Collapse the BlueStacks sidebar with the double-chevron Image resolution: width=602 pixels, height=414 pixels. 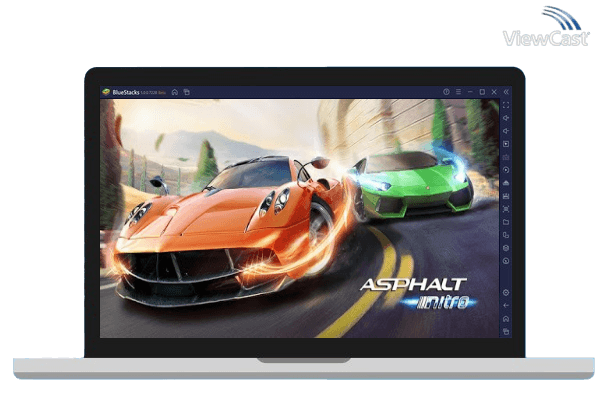click(506, 92)
